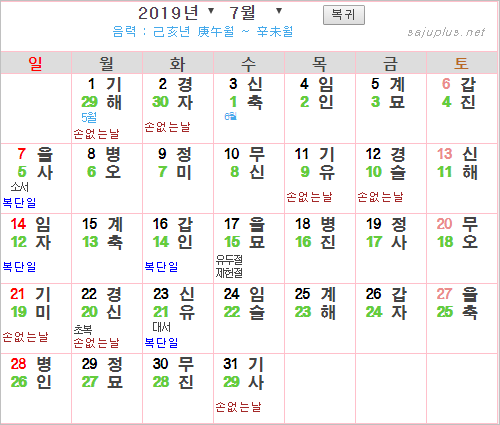Open the 7월 month dropdown arrow
500x425 pixels.
279,11
